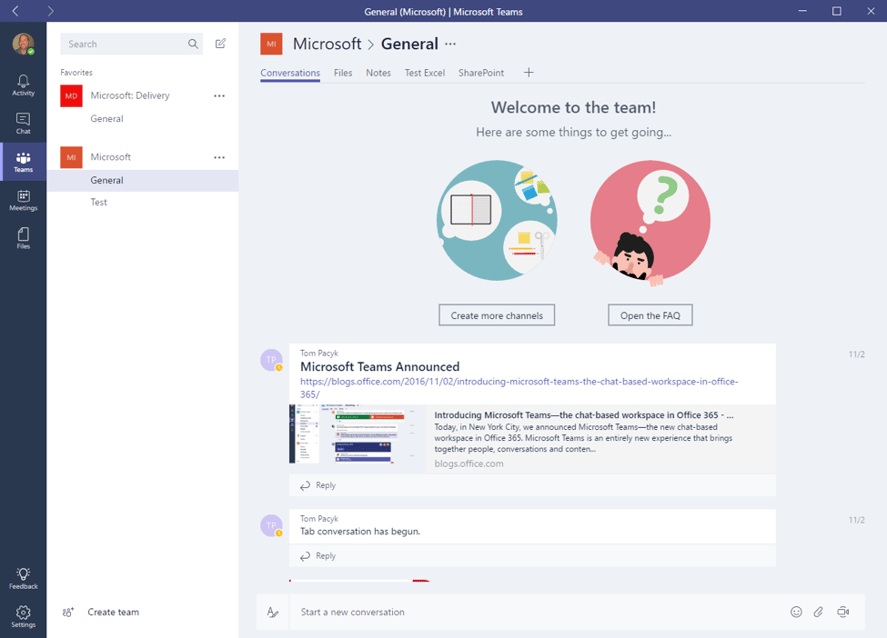Start a video meeting from compose box

pyautogui.click(x=843, y=611)
